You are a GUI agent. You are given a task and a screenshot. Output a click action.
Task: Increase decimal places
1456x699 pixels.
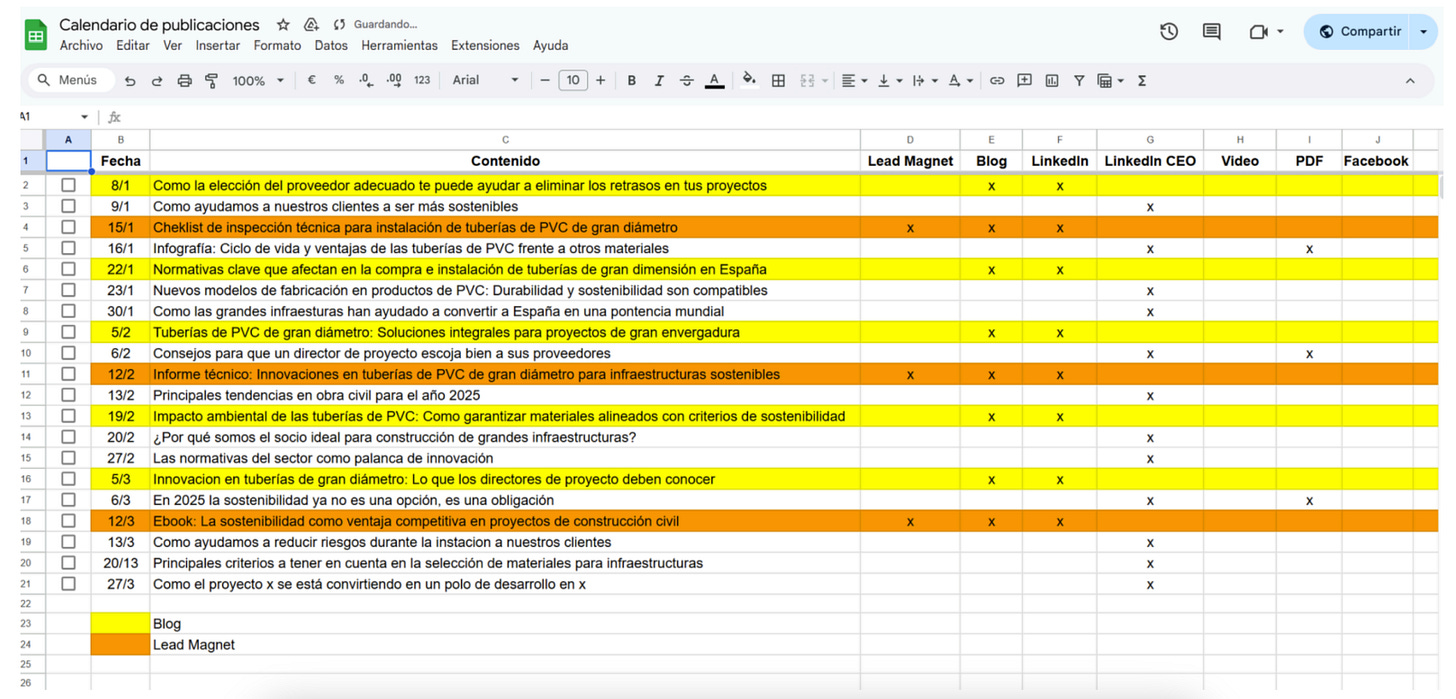pyautogui.click(x=394, y=80)
